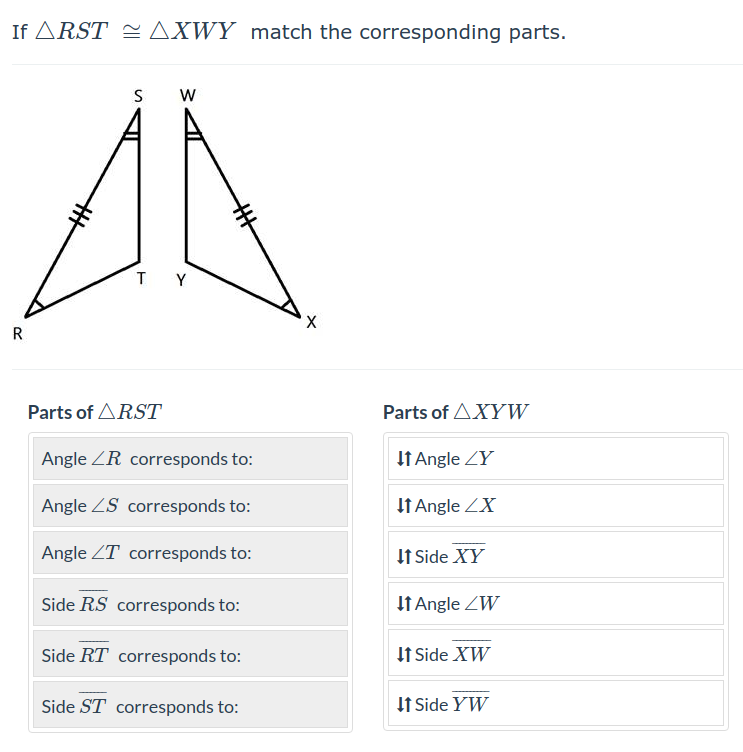
Task: Click vertex label X on the right triangle
Action: click(x=311, y=322)
